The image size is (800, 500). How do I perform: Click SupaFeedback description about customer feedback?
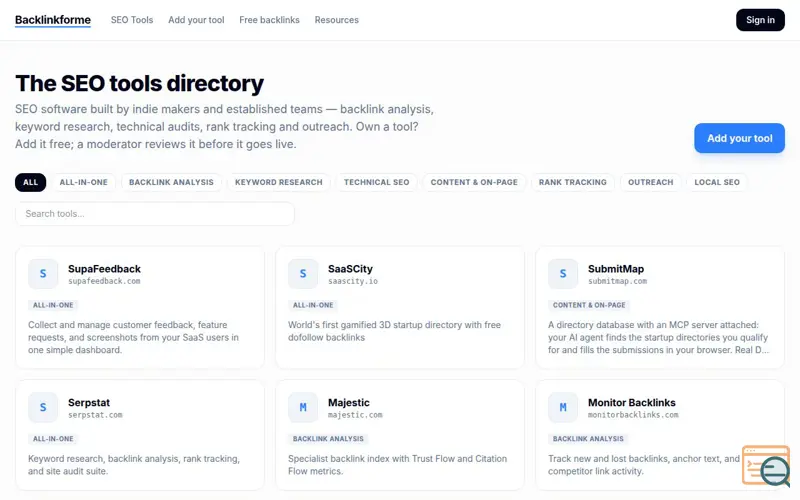[x=134, y=337]
